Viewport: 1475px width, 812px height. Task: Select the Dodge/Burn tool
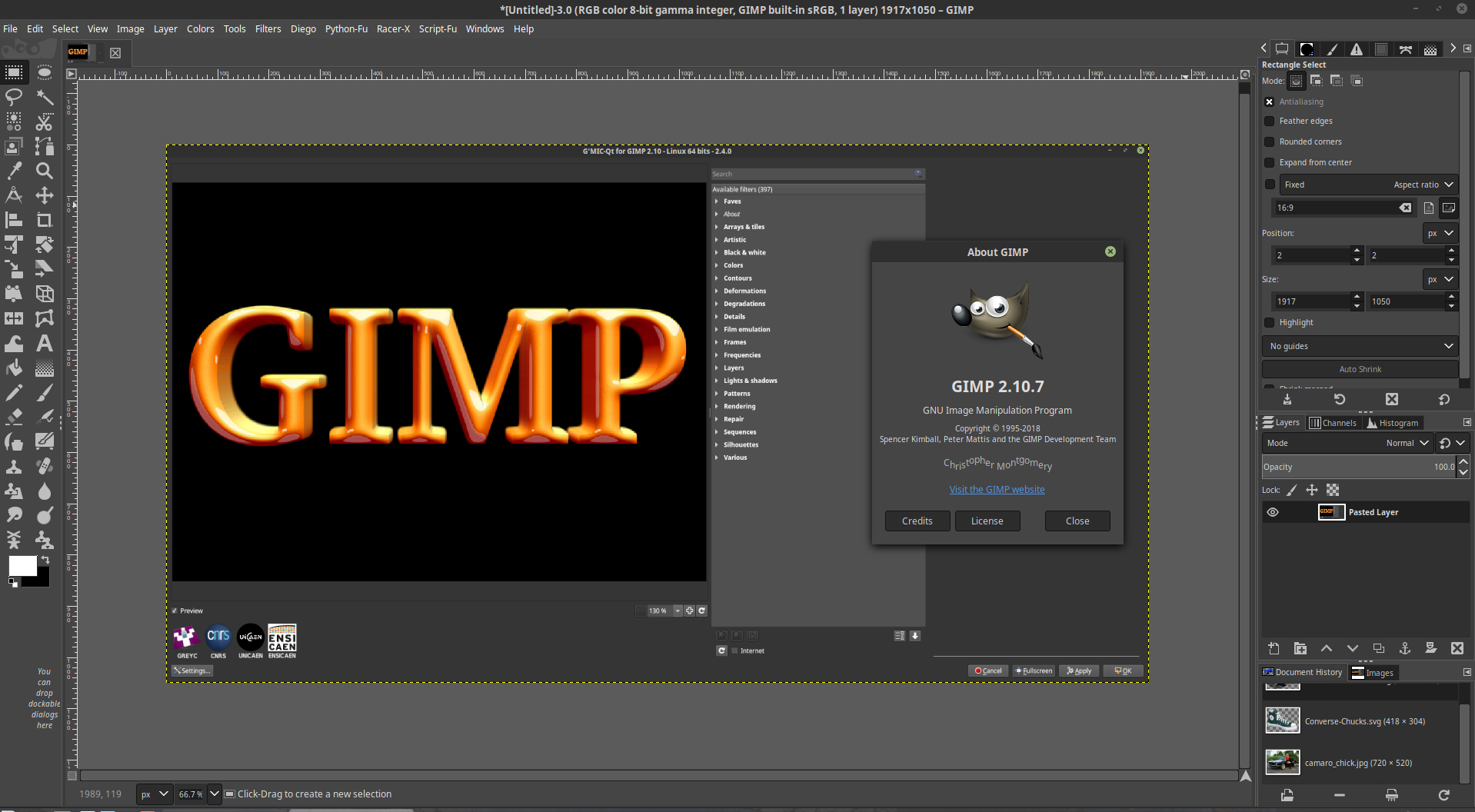[45, 515]
